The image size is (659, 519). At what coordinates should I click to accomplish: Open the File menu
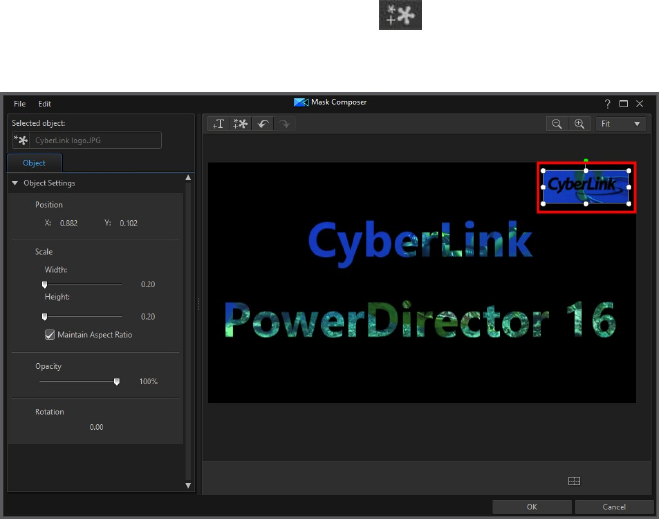[x=19, y=104]
